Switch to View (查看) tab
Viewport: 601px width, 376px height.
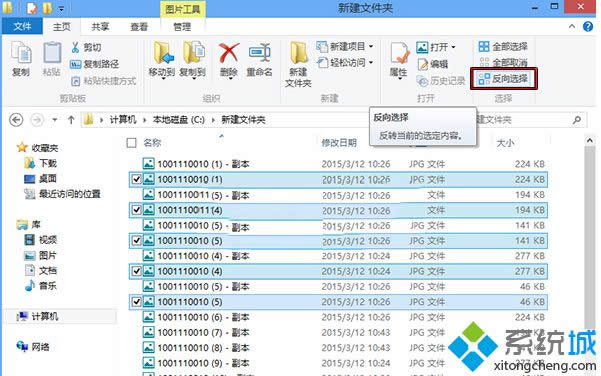click(139, 26)
